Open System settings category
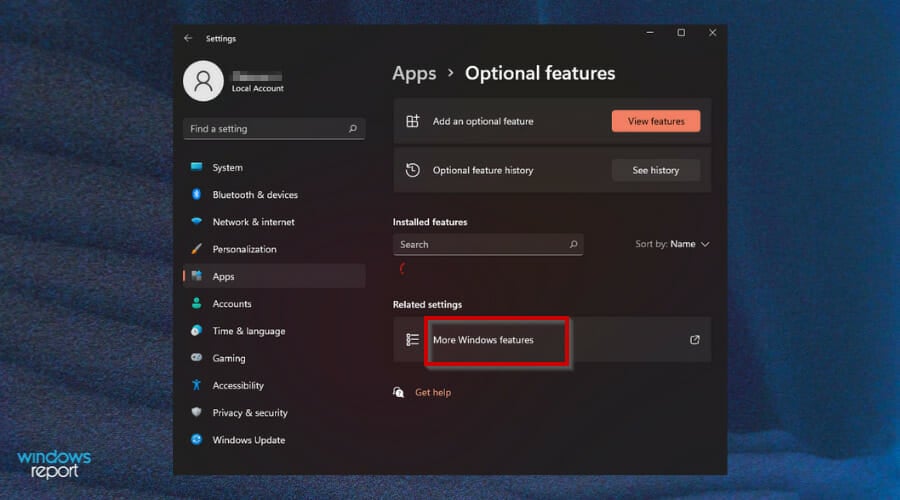Image resolution: width=900 pixels, height=500 pixels. pyautogui.click(x=274, y=167)
